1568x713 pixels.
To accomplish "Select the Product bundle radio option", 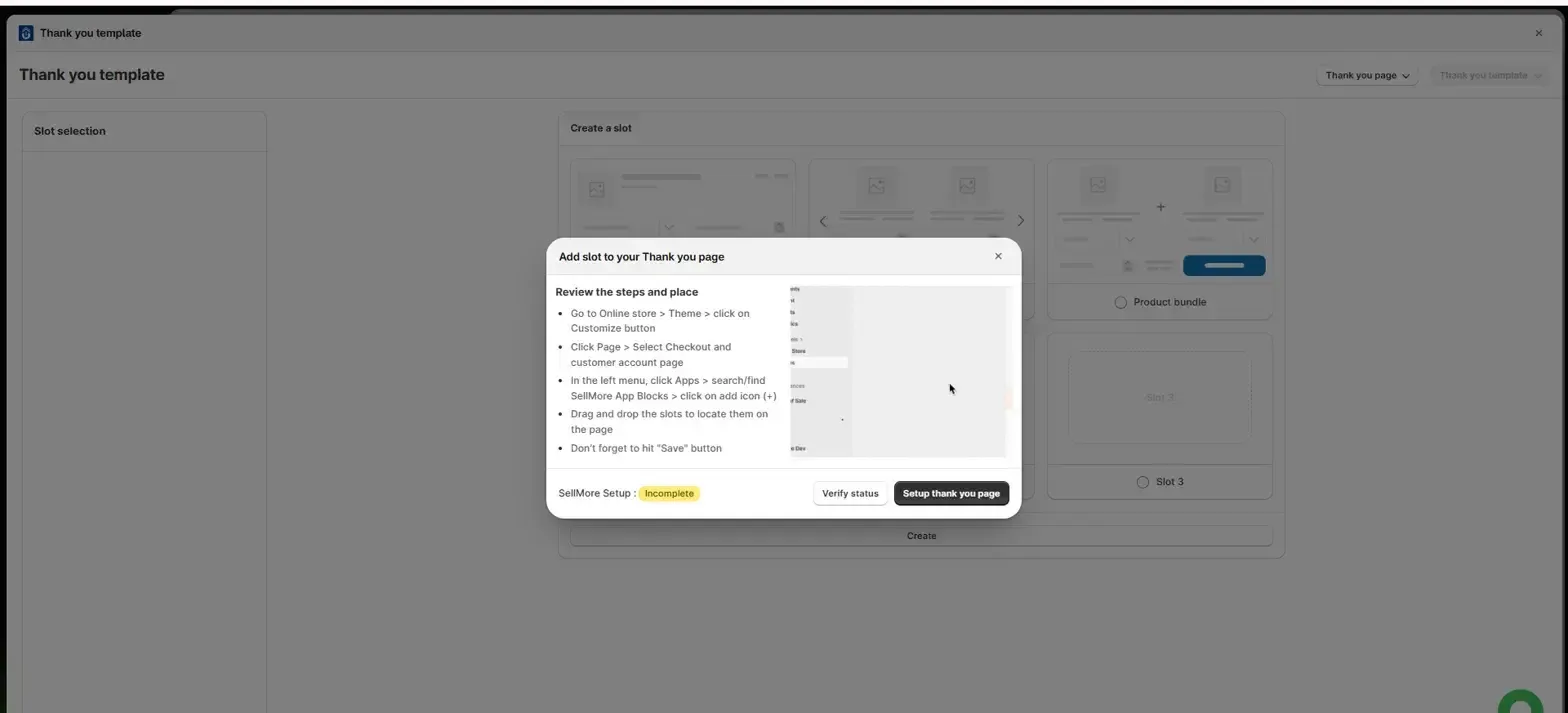I will pos(1120,302).
